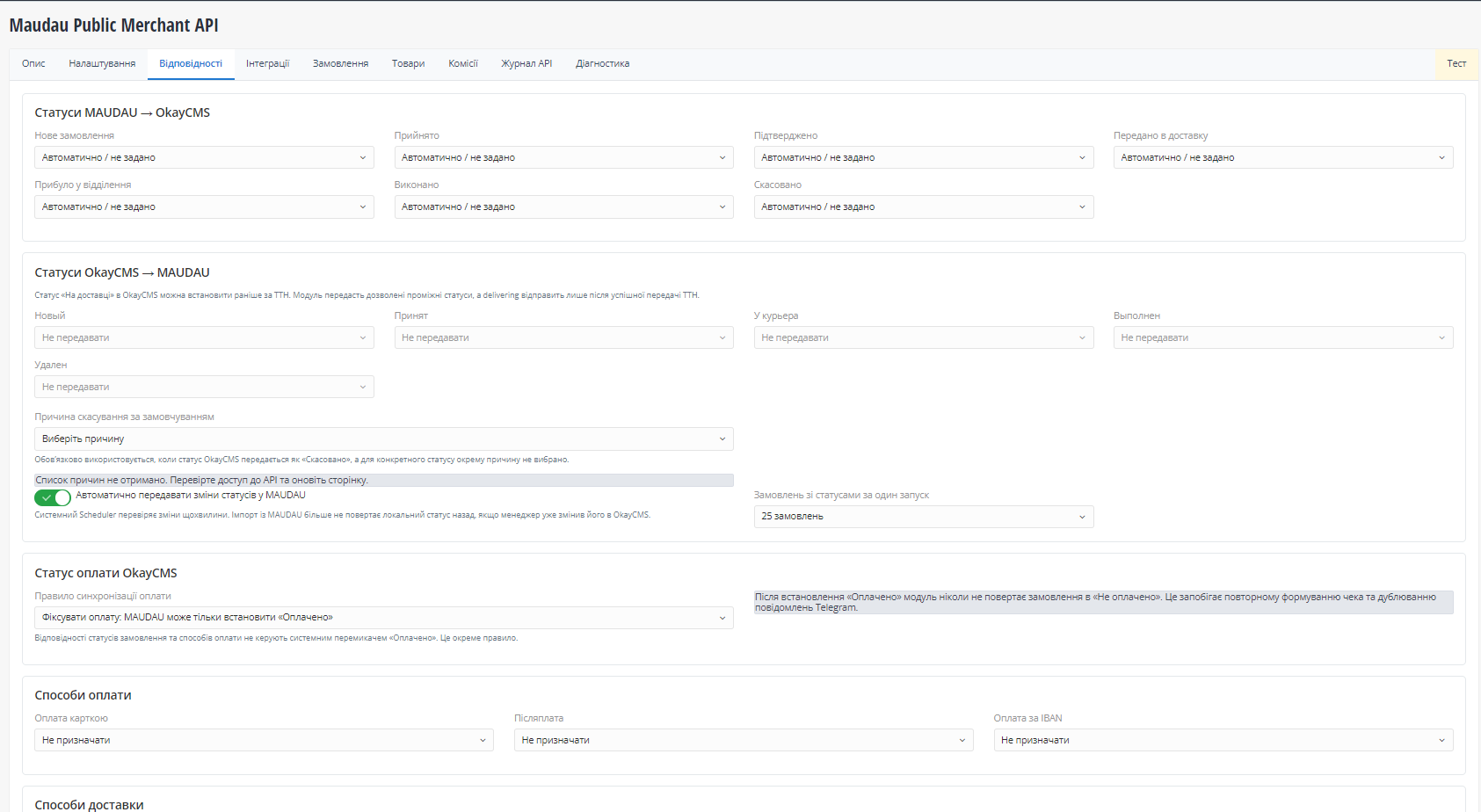Switch to the Налаштування tab
The width and height of the screenshot is (1481, 812).
click(x=102, y=64)
